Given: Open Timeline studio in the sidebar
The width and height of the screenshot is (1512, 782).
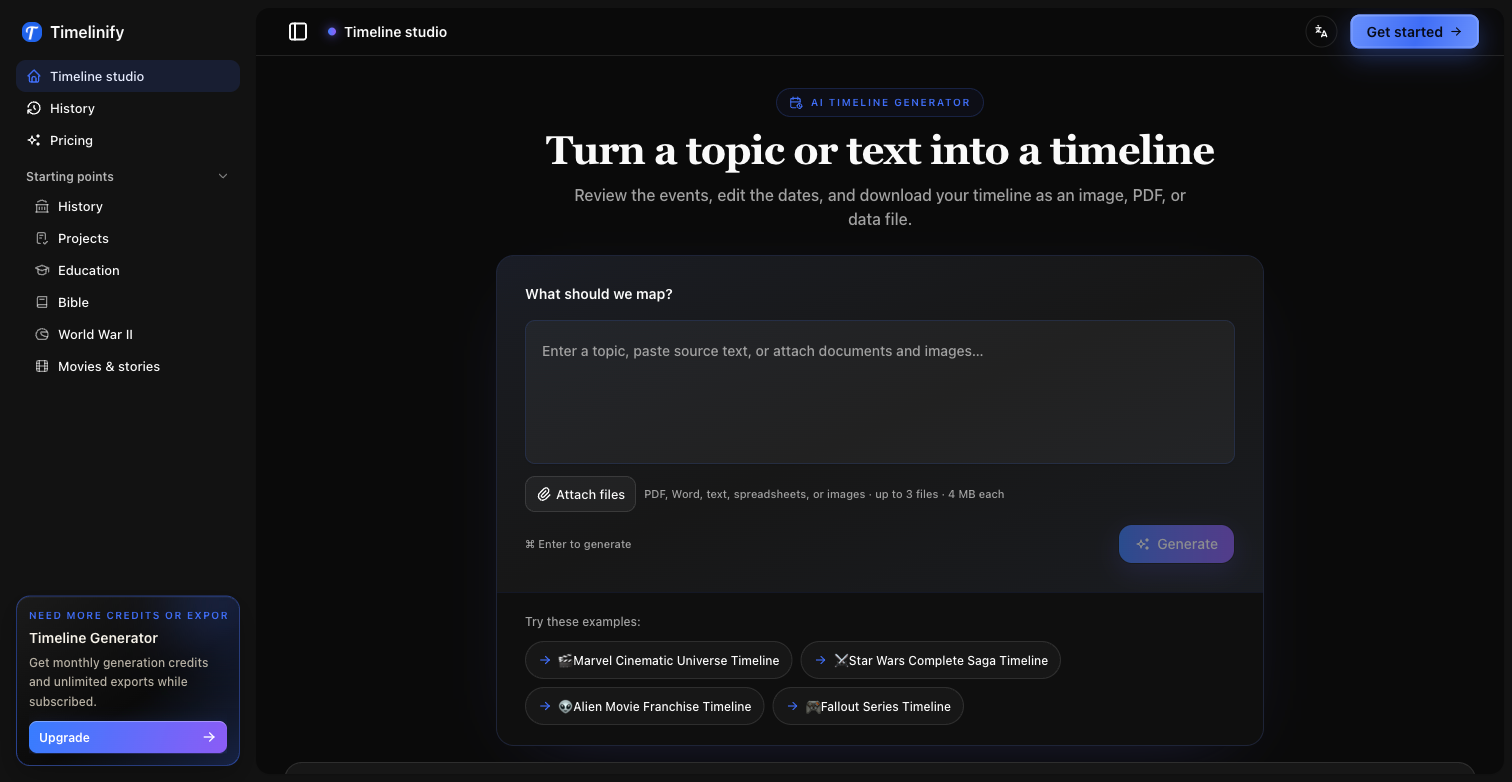Looking at the screenshot, I should point(128,76).
